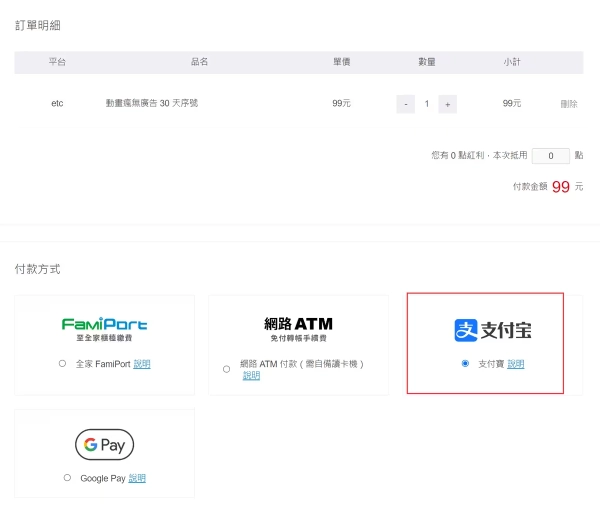Increase quantity with the plus button
The image size is (600, 514).
coord(447,103)
